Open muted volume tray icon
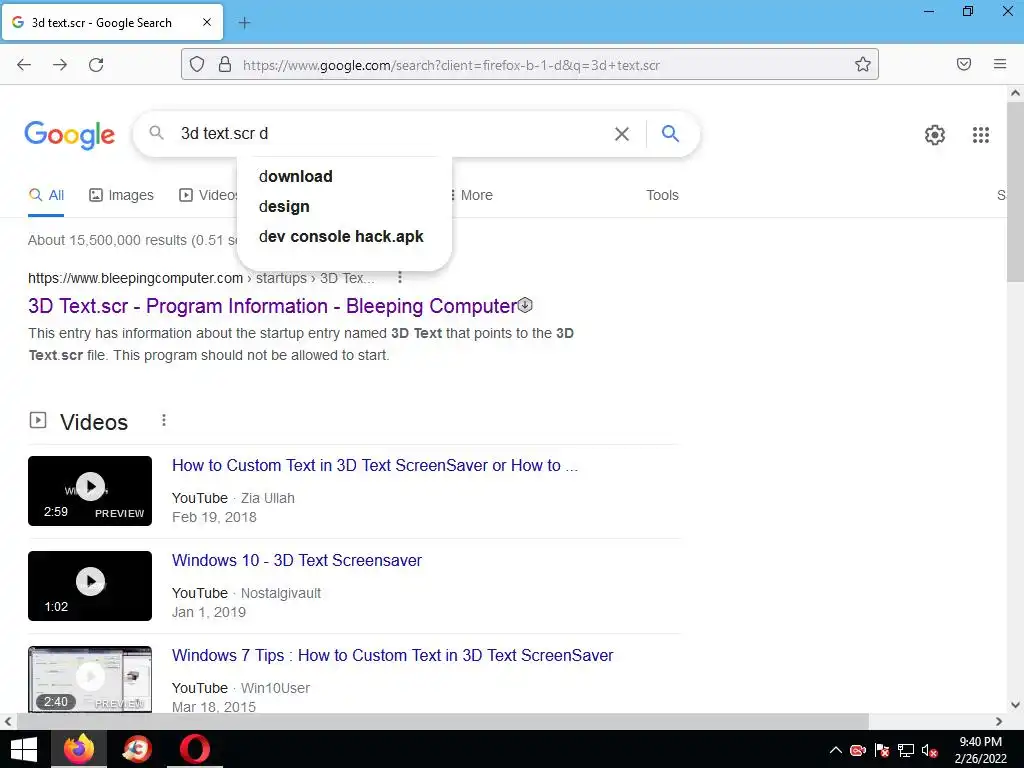Screen dimensions: 1024x768 (929, 751)
